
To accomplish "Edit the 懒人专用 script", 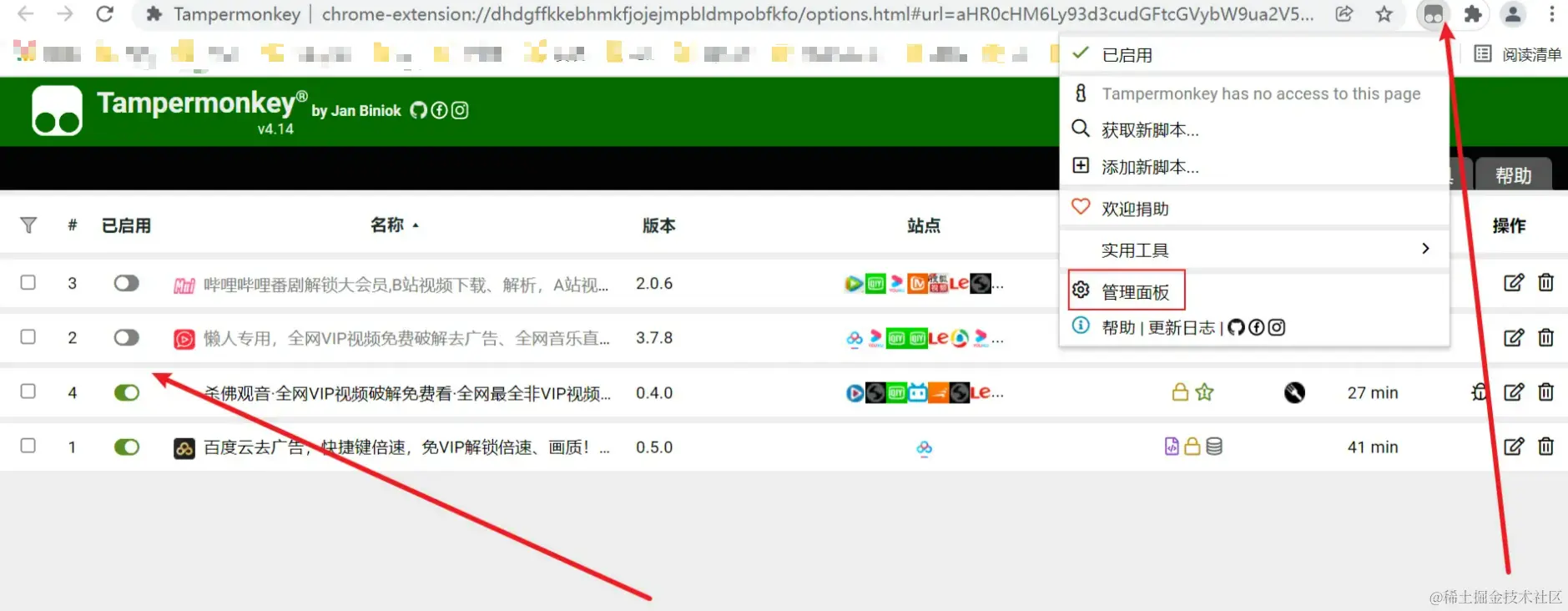I will point(1513,337).
